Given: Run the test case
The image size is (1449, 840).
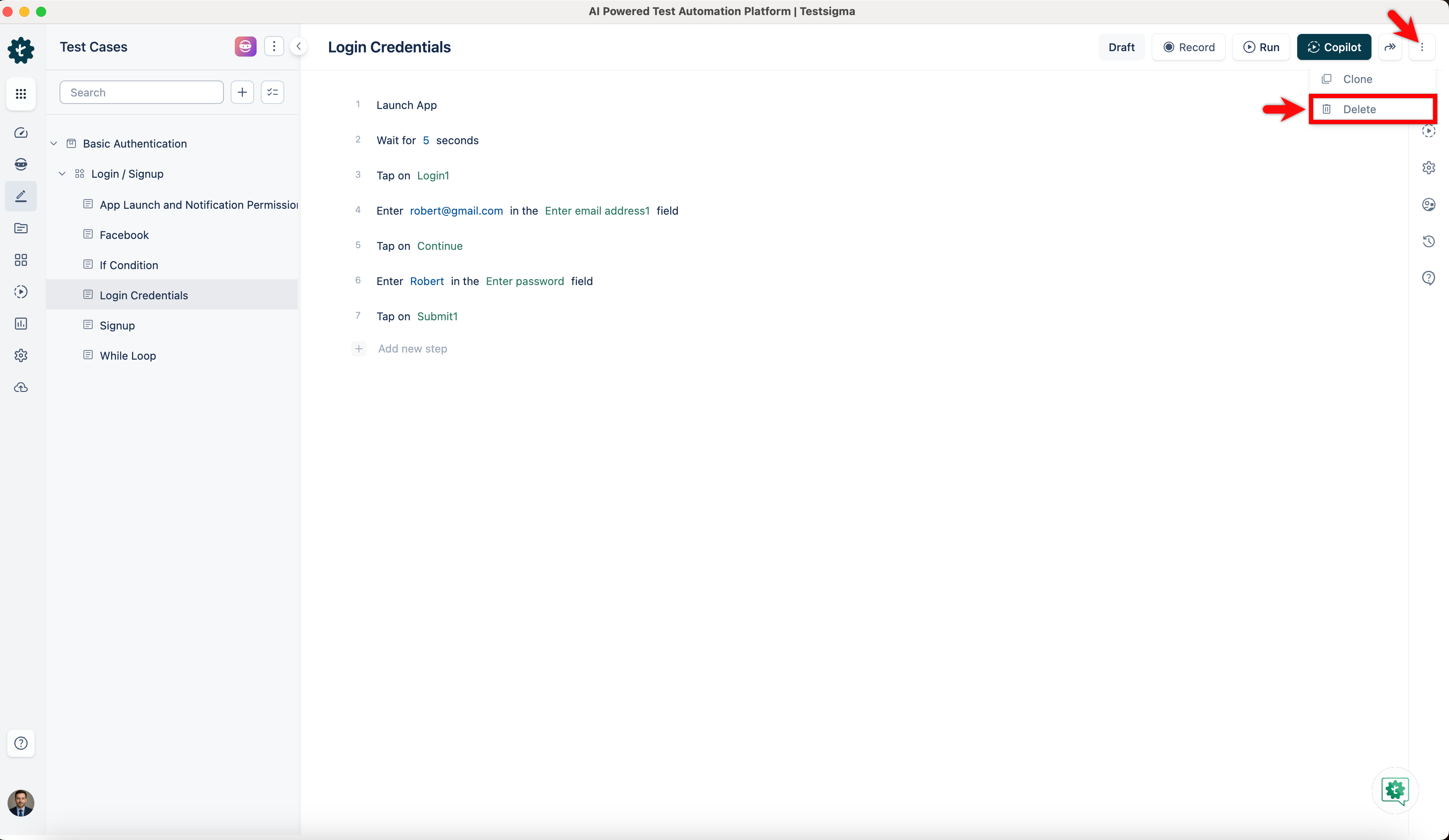Looking at the screenshot, I should [1261, 47].
